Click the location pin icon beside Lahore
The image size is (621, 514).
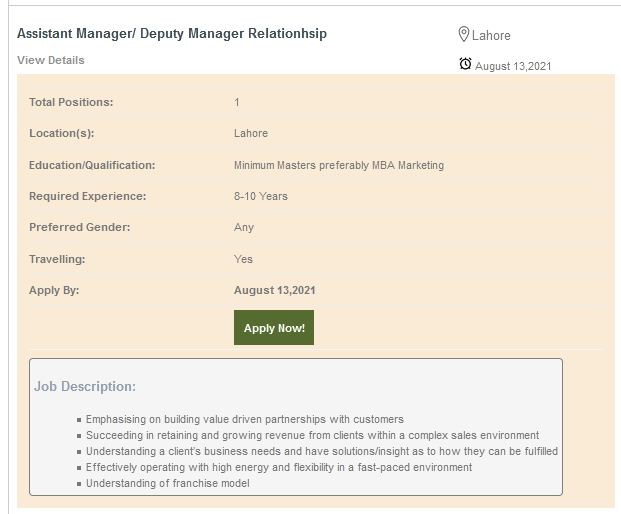(x=464, y=35)
